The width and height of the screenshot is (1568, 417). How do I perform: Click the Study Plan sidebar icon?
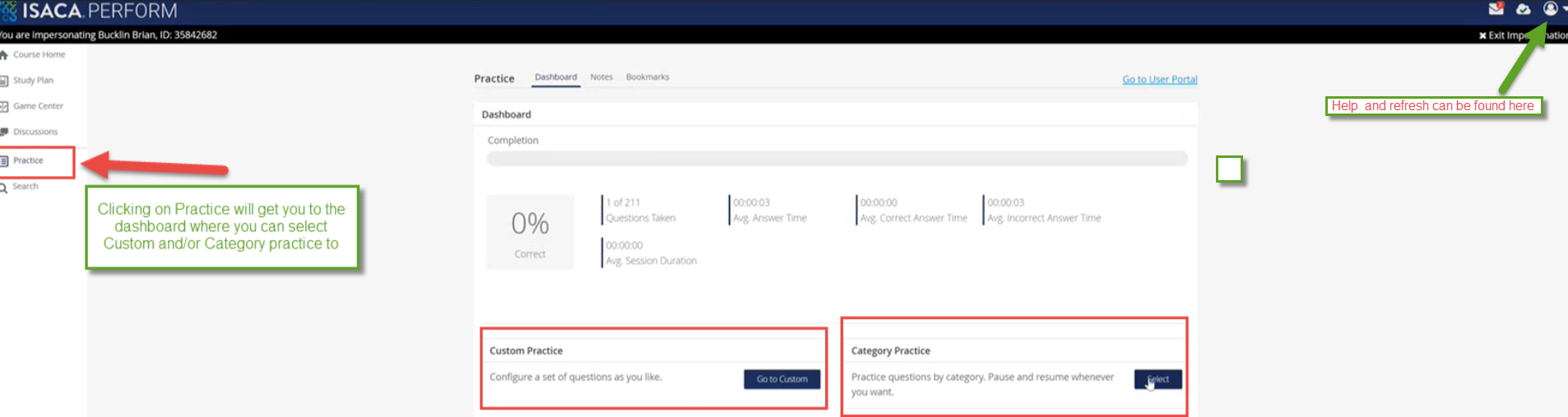click(4, 81)
